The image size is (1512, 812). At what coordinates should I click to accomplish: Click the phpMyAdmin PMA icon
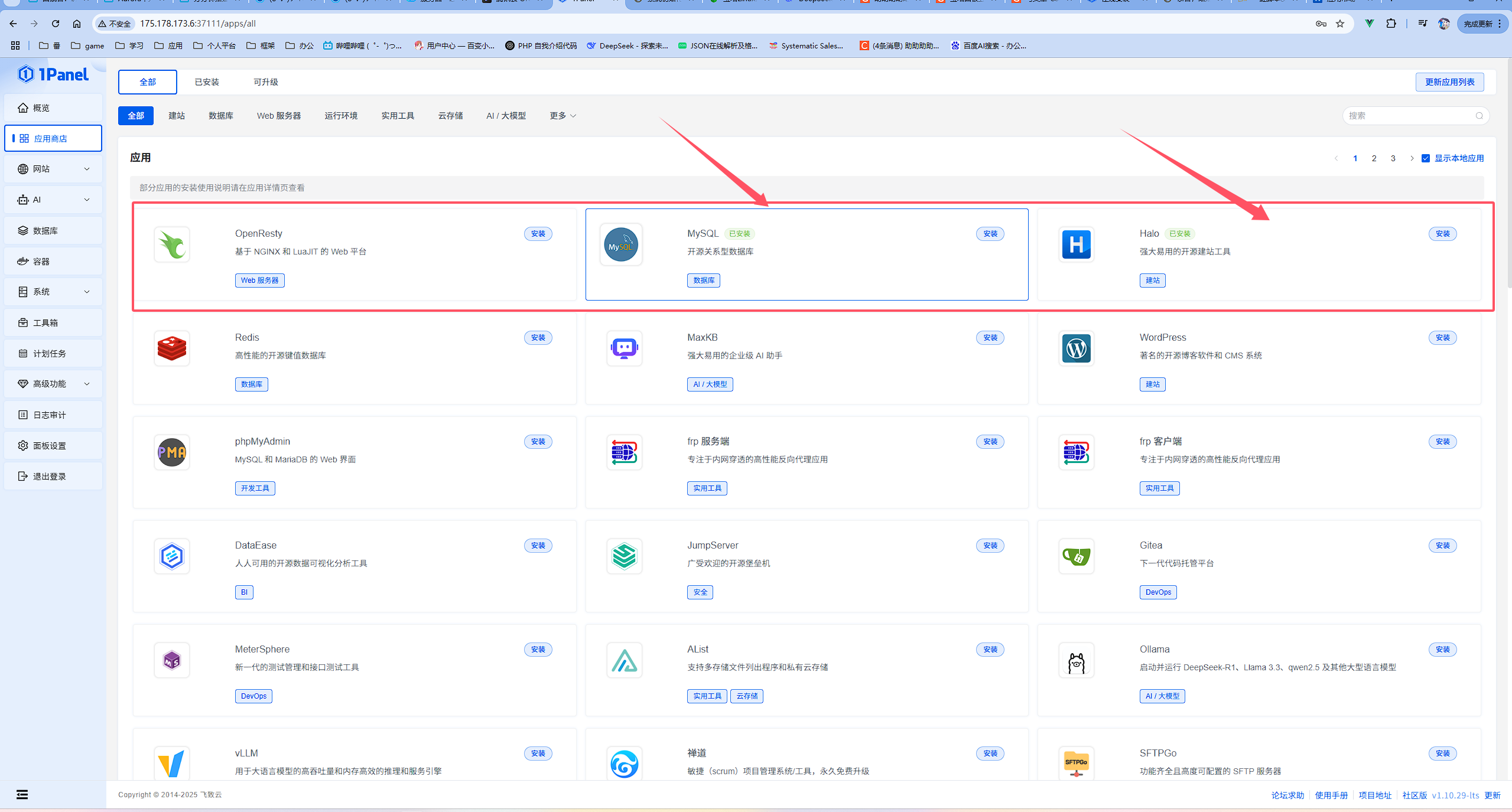(172, 452)
